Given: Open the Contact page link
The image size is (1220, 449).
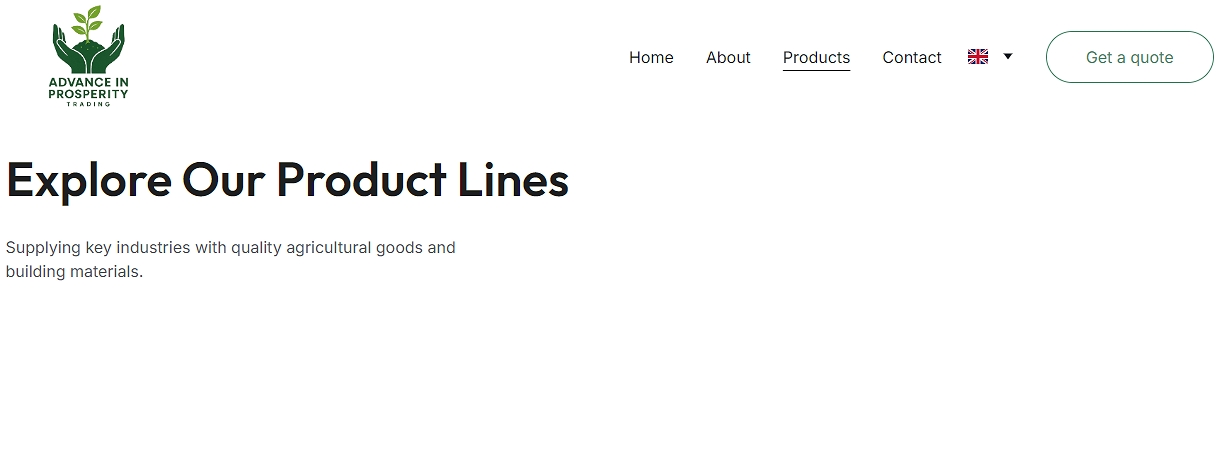Looking at the screenshot, I should point(912,58).
